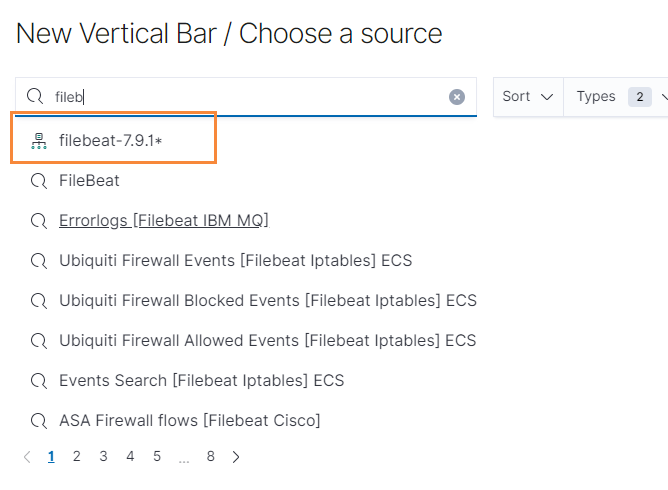Open the Sort dropdown
Viewport: 668px width, 490px height.
(x=528, y=97)
